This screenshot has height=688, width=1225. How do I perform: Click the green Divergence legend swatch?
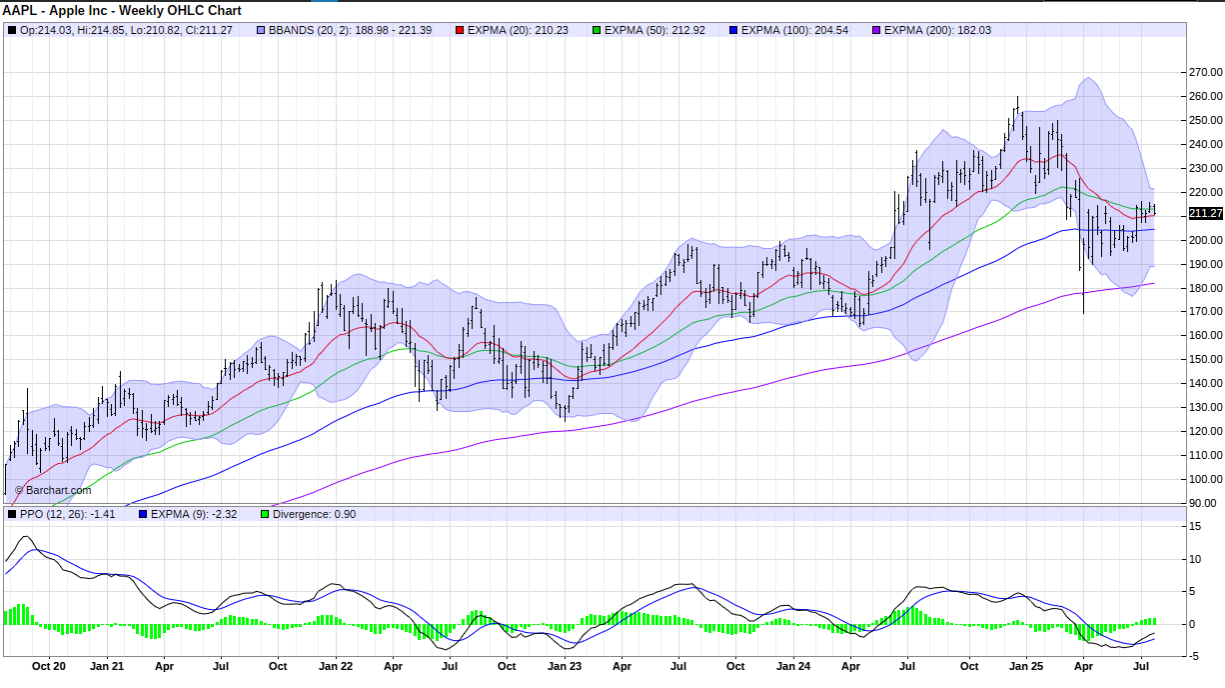coord(265,514)
